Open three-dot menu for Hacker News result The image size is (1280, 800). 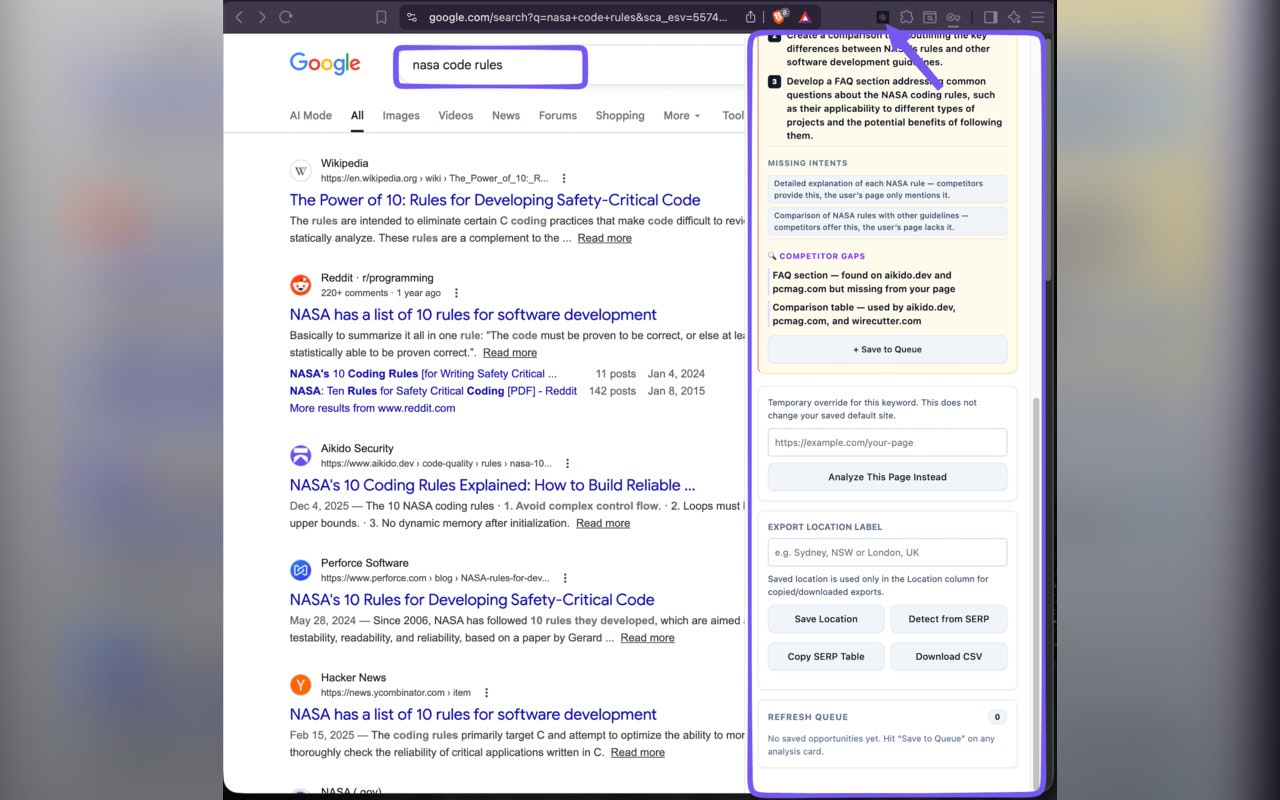[x=486, y=693]
